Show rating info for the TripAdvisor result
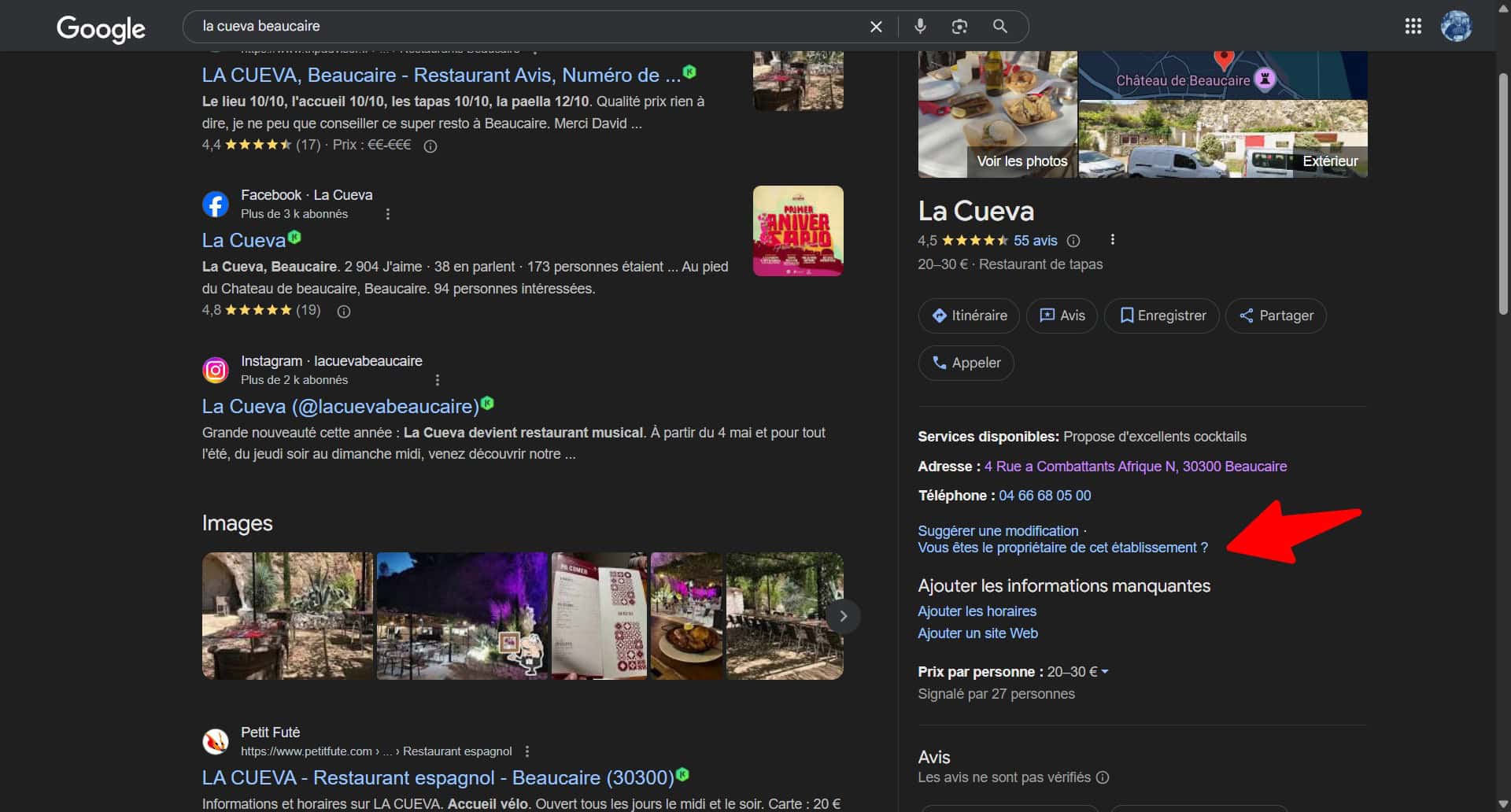Screen dimensions: 1511x812 click(x=430, y=146)
